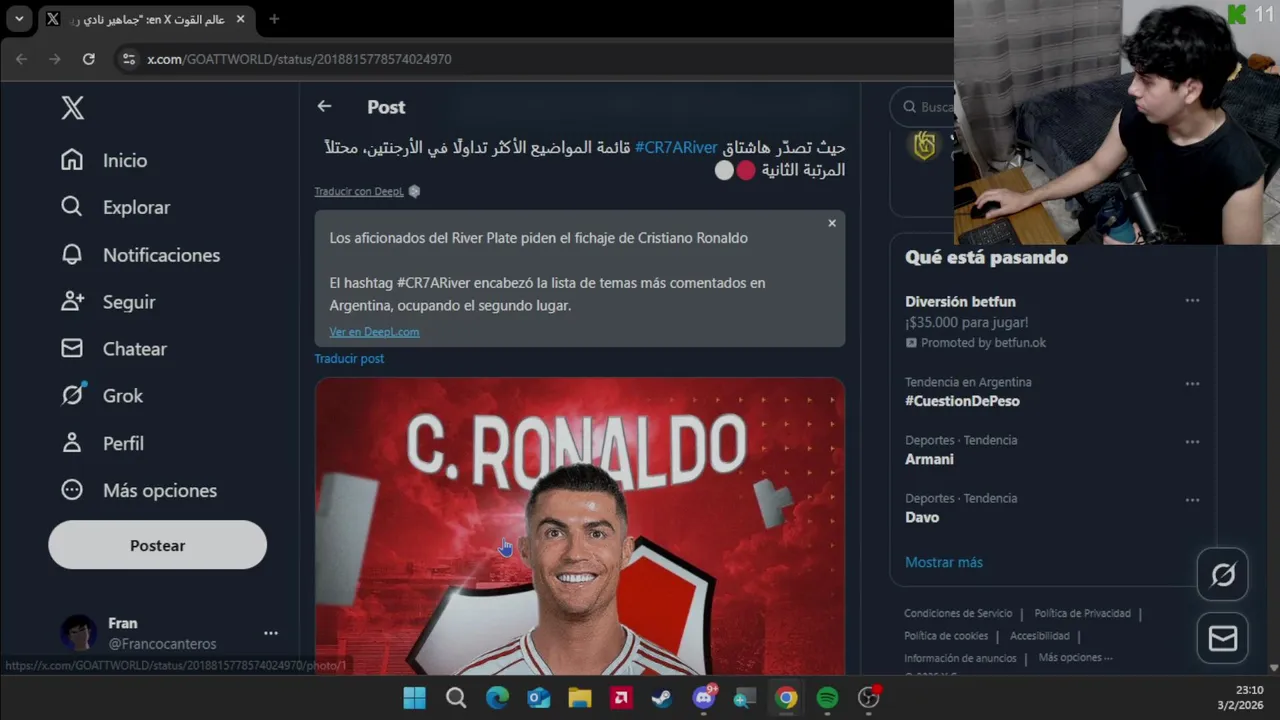Click the address bar URL
The image size is (1280, 720).
[300, 59]
